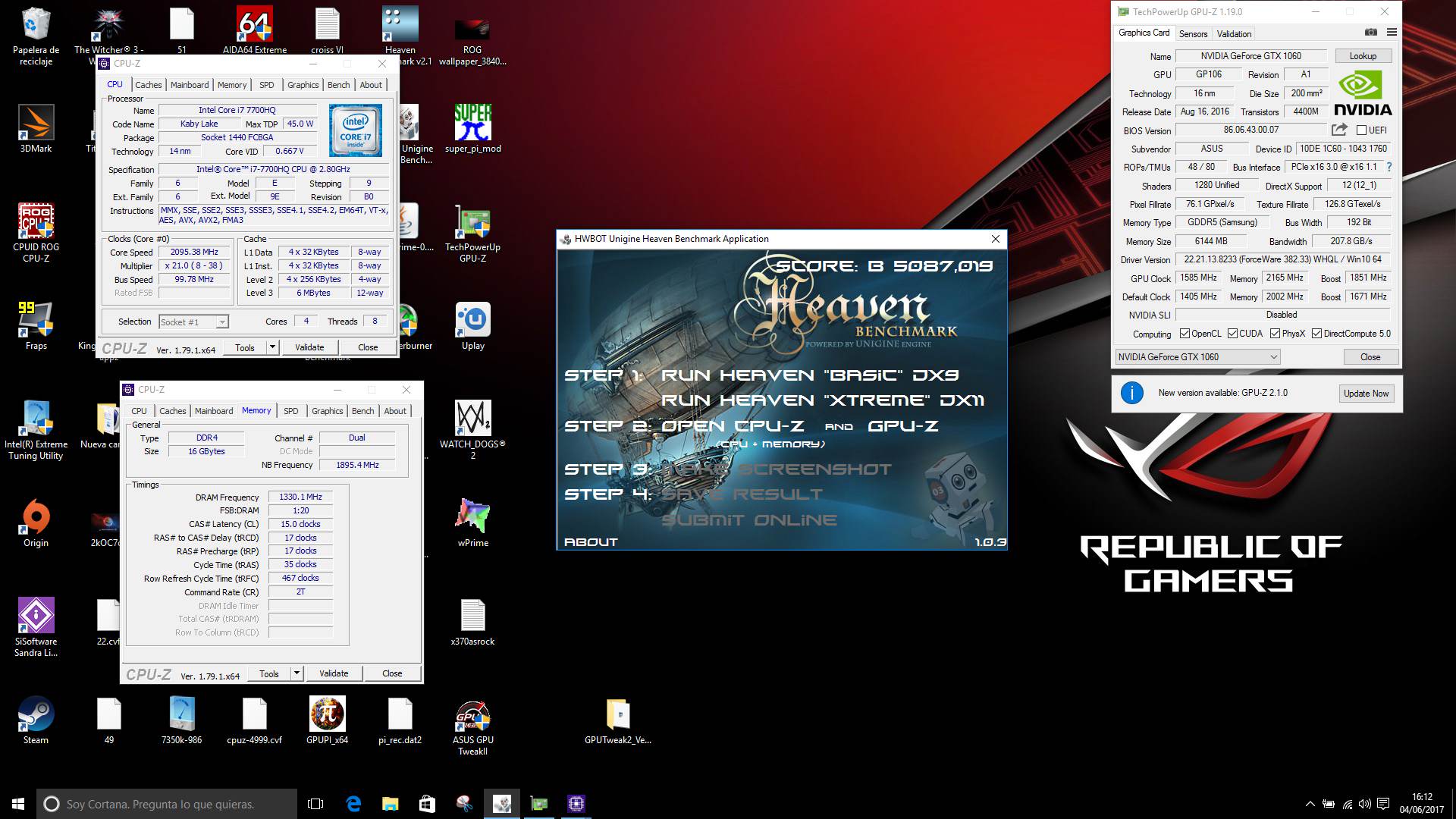
Task: Click Run Heaven Xtreme DX11 option
Action: (823, 400)
